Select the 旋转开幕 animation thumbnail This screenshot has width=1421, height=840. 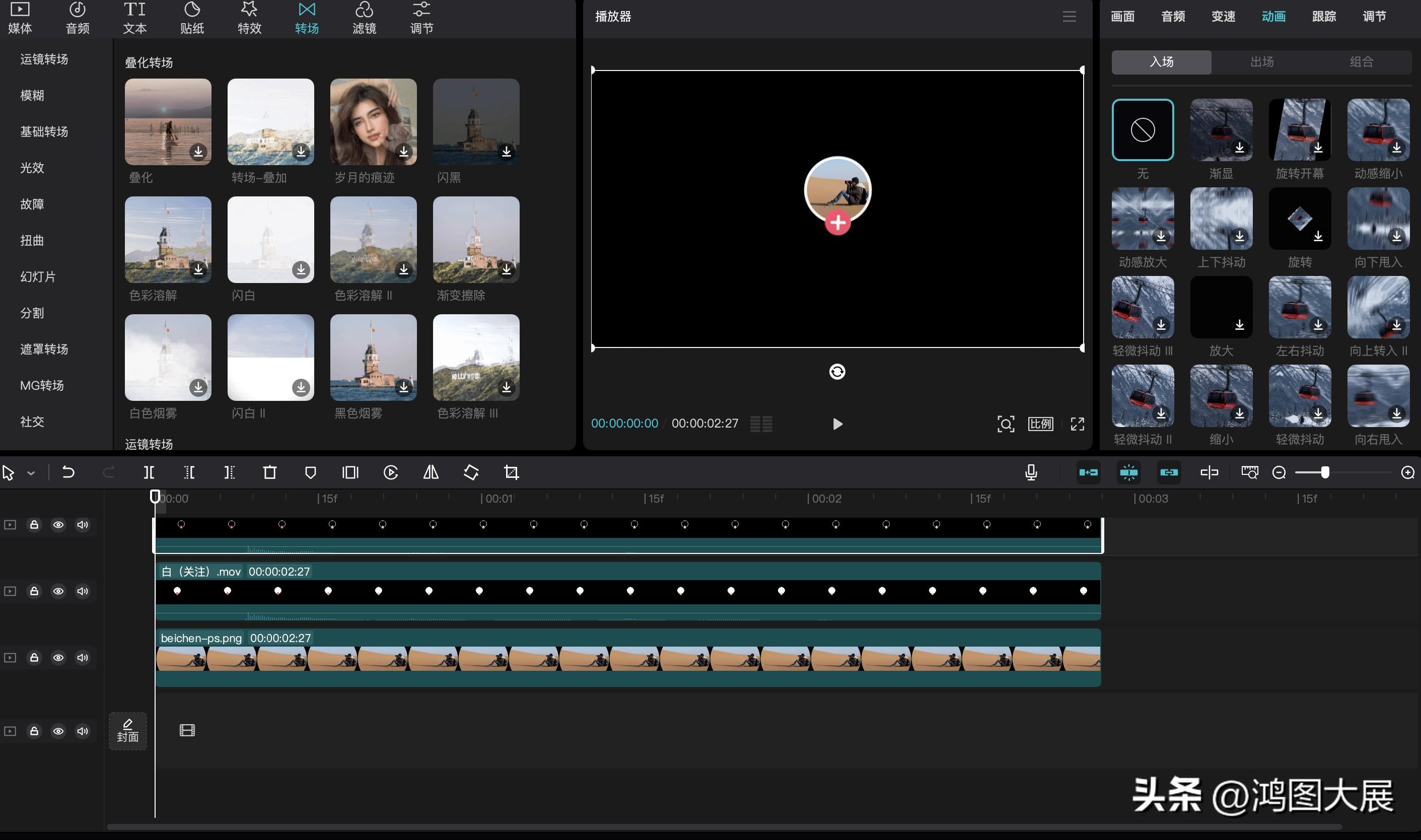(1300, 129)
